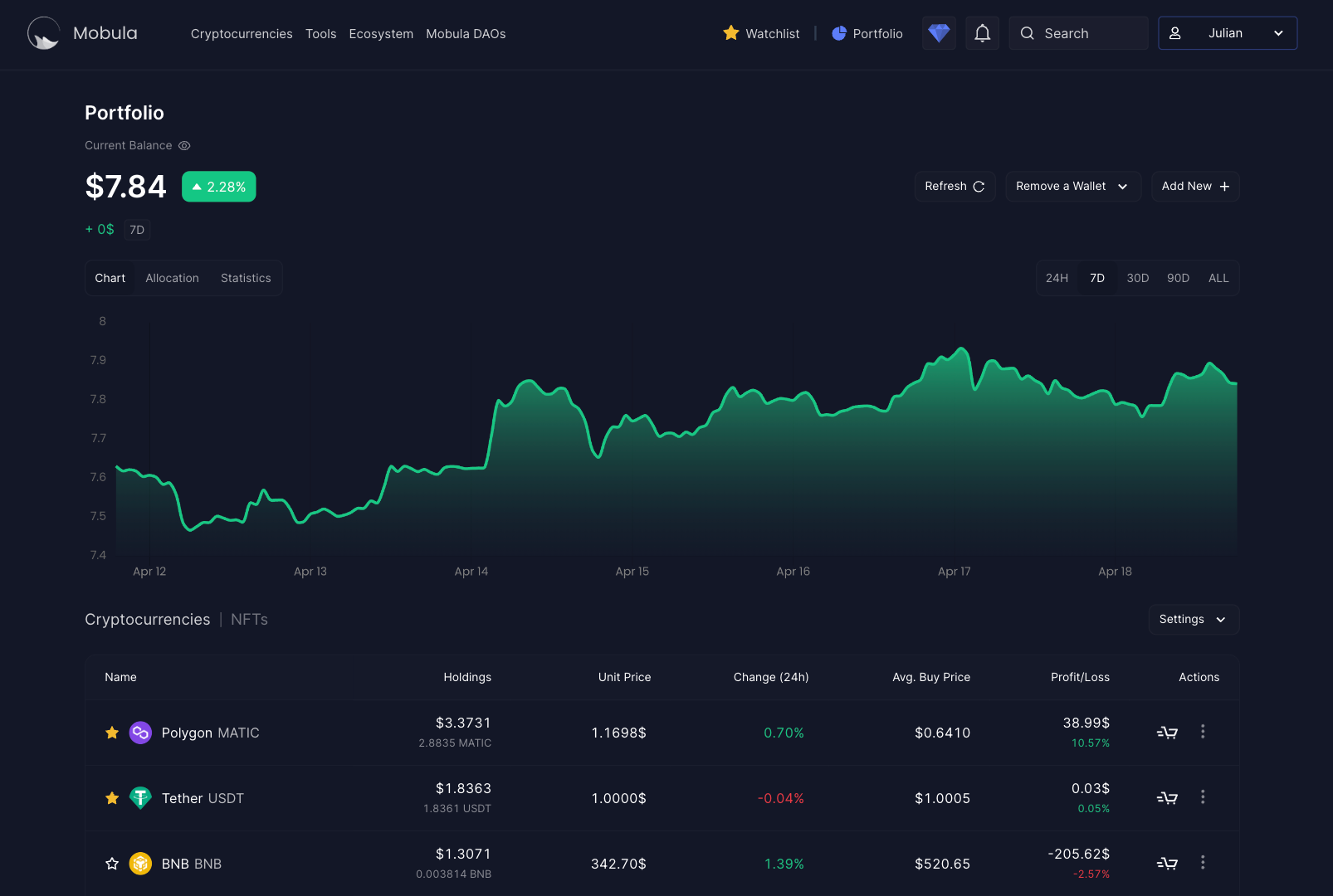Image resolution: width=1333 pixels, height=896 pixels.
Task: Open the Settings dropdown
Action: [x=1194, y=620]
